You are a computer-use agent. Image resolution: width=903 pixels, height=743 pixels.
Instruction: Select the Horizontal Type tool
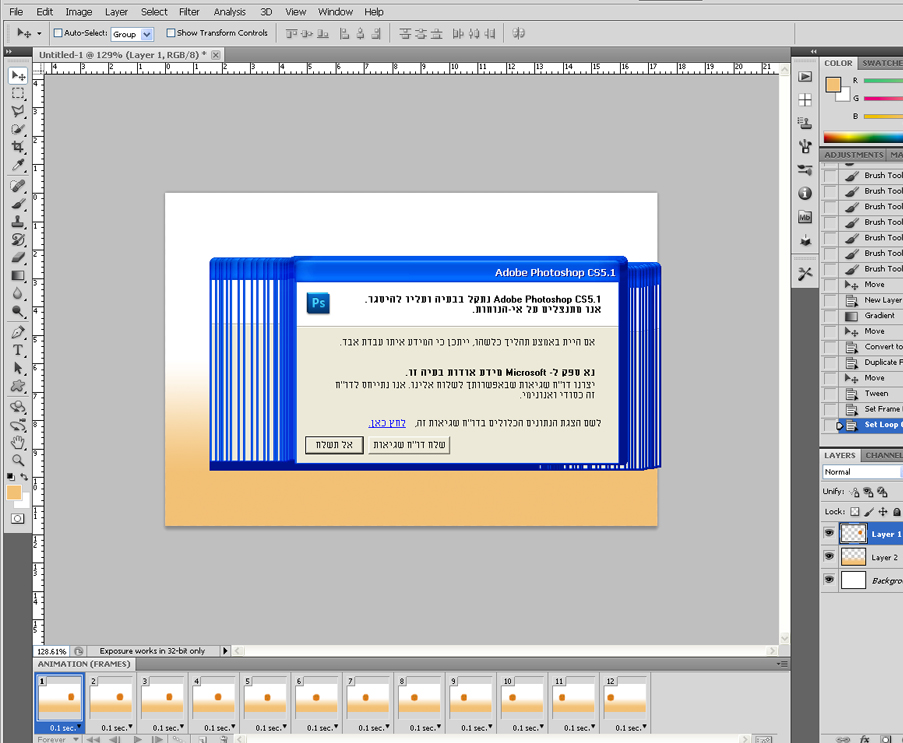(18, 350)
